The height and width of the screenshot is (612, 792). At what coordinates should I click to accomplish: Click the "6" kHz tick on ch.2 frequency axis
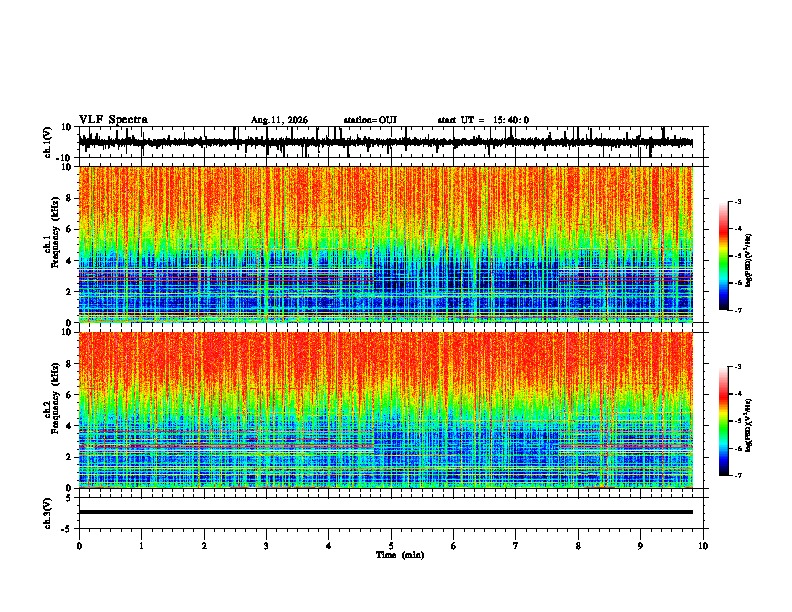[x=70, y=395]
